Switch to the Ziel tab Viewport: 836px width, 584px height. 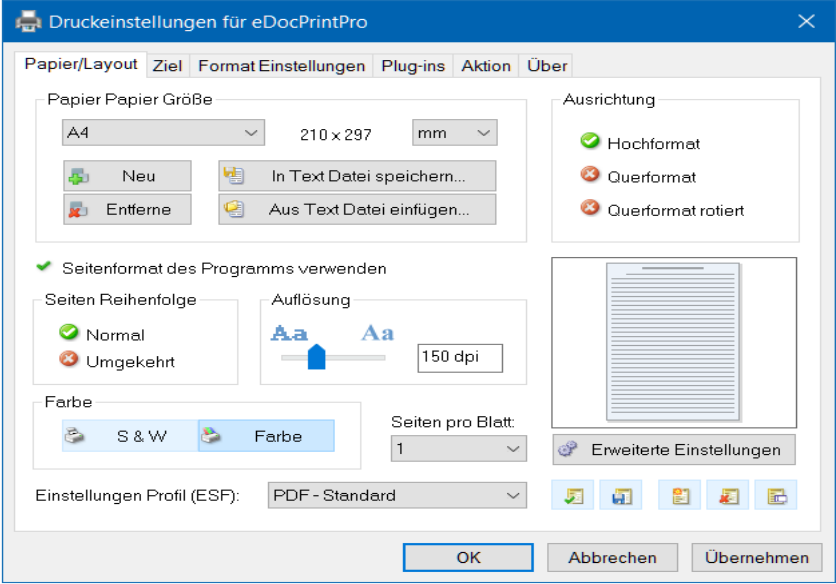[x=167, y=66]
